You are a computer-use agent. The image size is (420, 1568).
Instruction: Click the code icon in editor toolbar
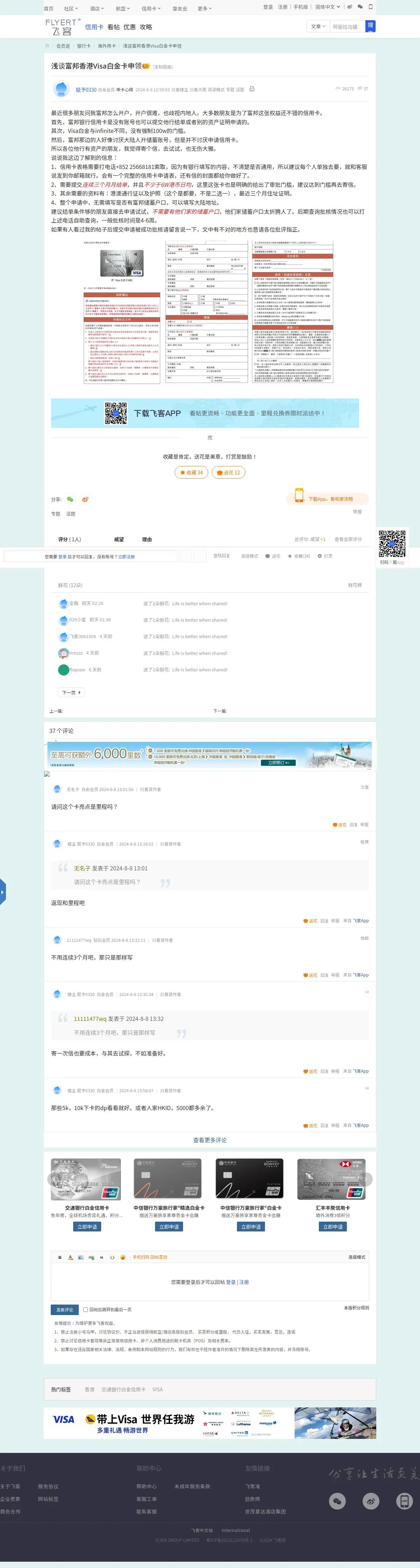coord(112,1257)
